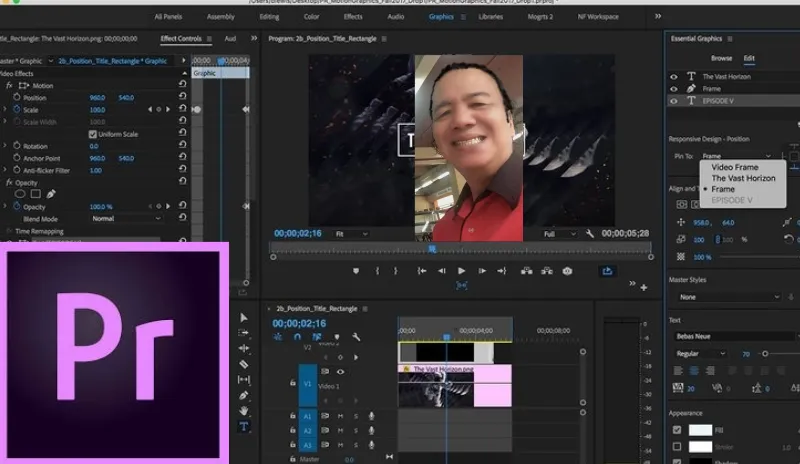This screenshot has width=800, height=464.
Task: Choose The Vast Horizon in pin list
Action: coord(743,178)
